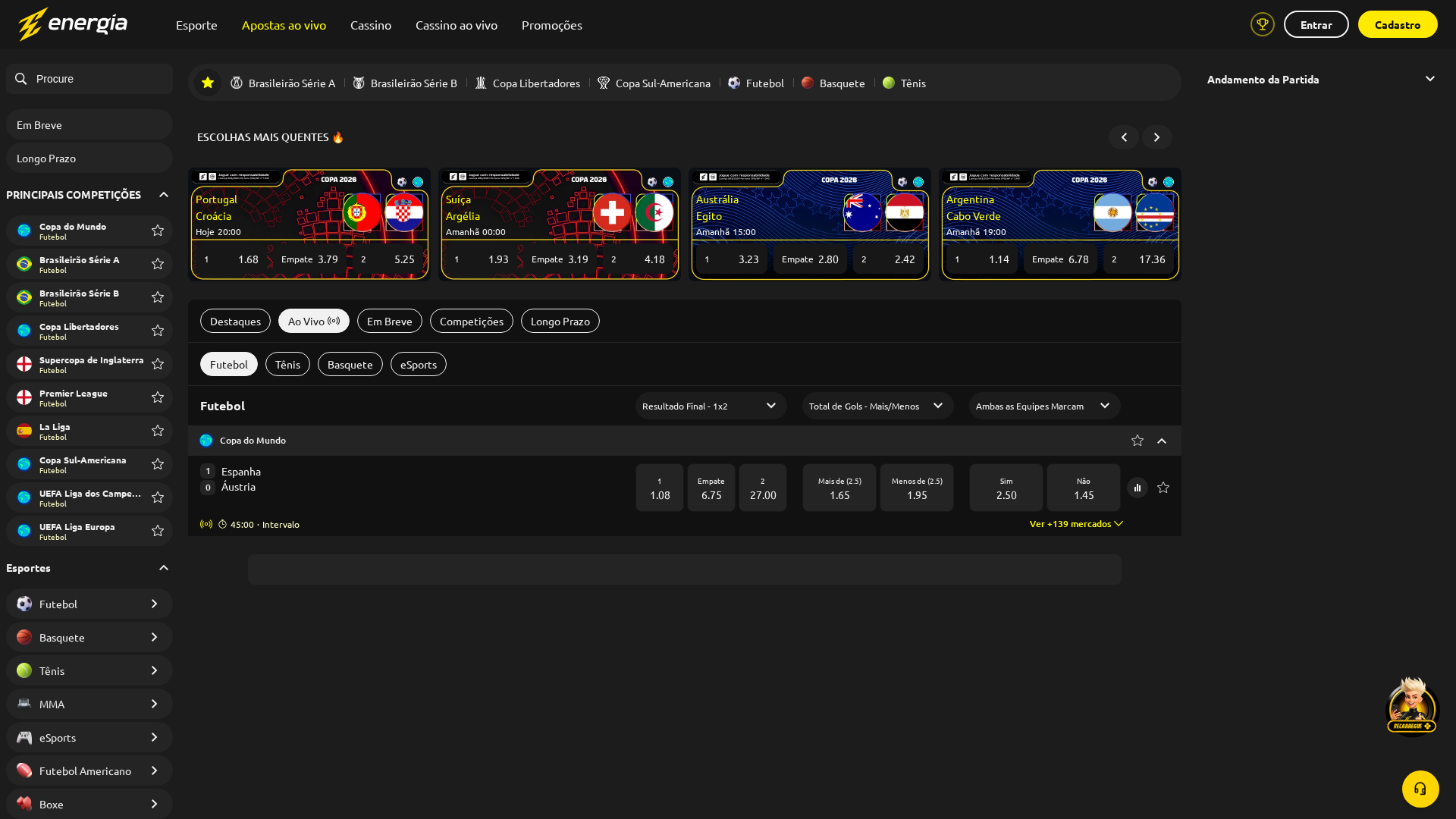Viewport: 1456px width, 819px height.
Task: Click the Cadastro sign-up button
Action: click(1398, 24)
